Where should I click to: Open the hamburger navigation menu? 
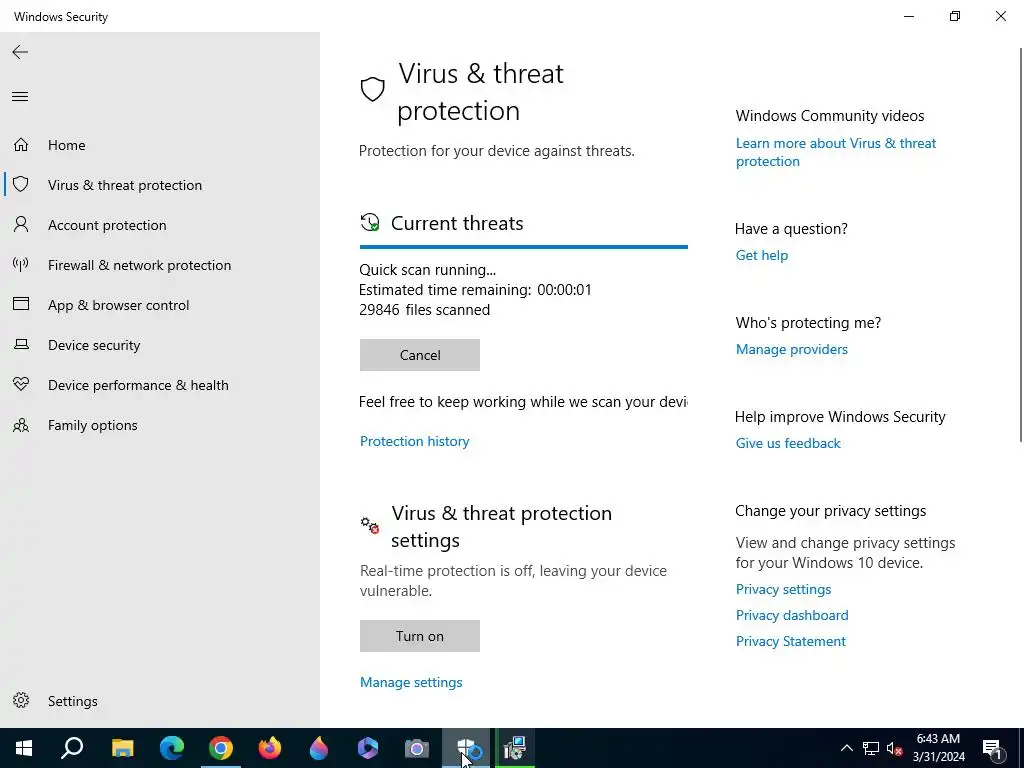point(20,97)
